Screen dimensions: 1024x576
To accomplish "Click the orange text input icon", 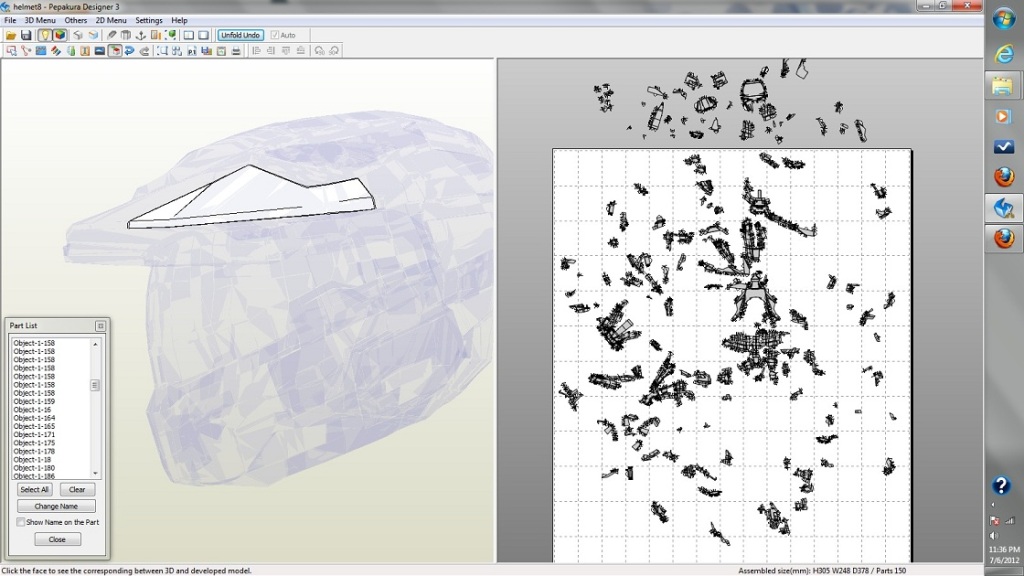I will [x=85, y=51].
